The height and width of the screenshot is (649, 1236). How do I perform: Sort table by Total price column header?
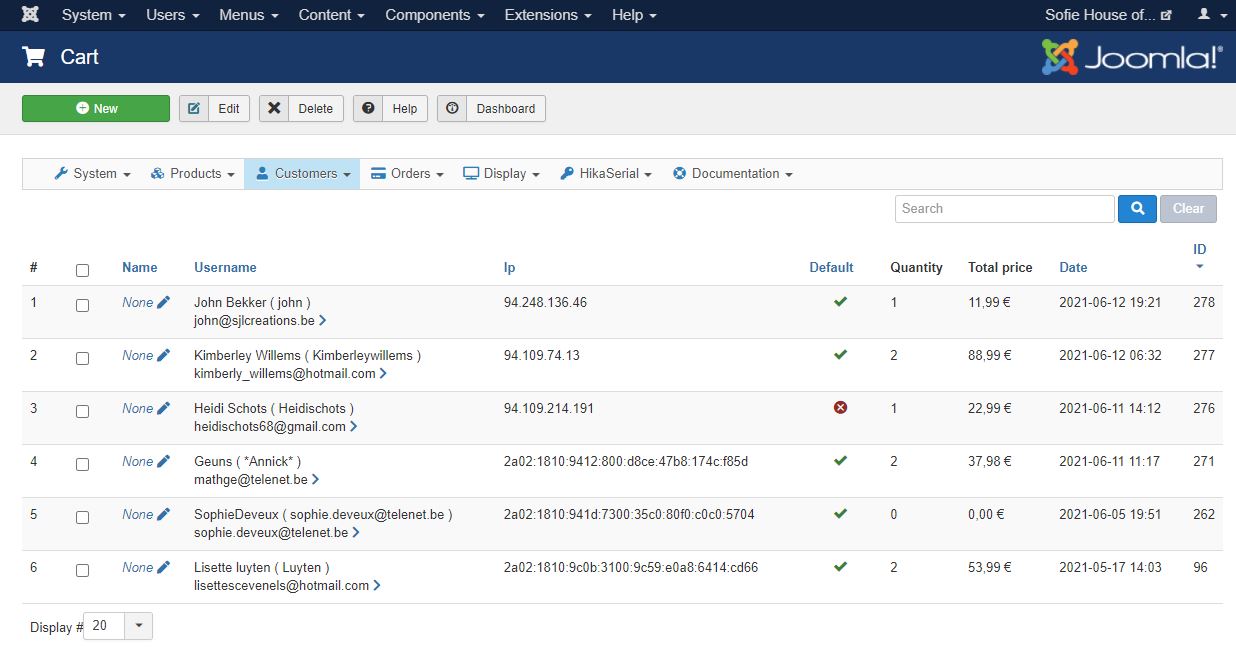(x=1000, y=268)
